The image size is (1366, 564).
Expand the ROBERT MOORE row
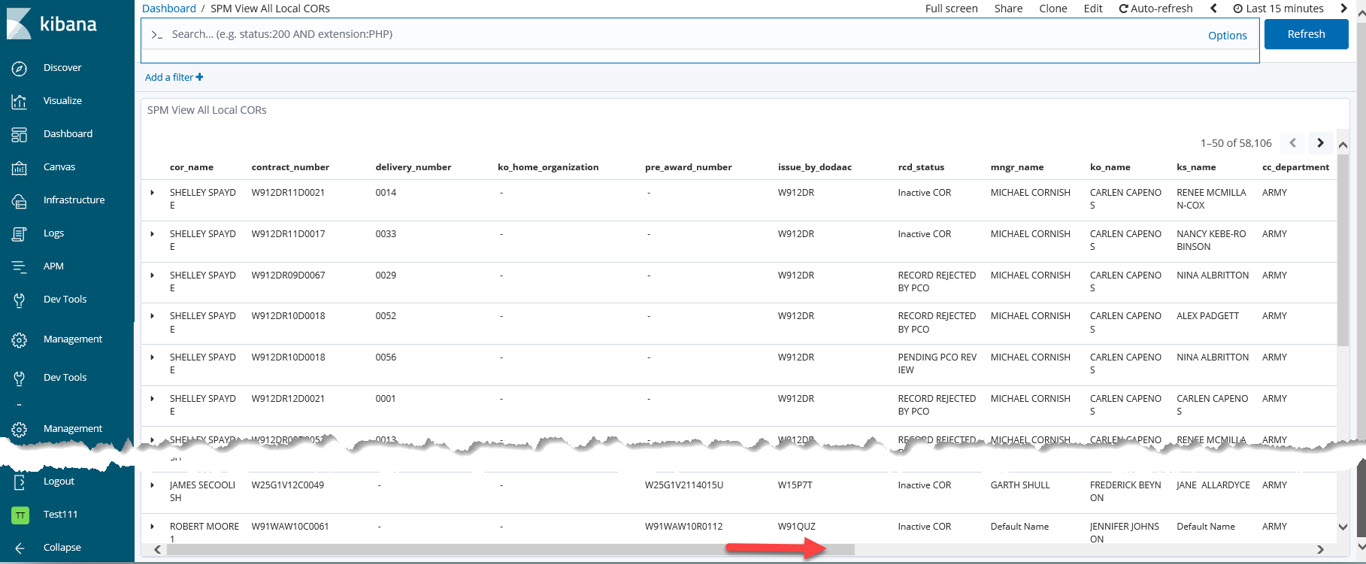pos(152,526)
